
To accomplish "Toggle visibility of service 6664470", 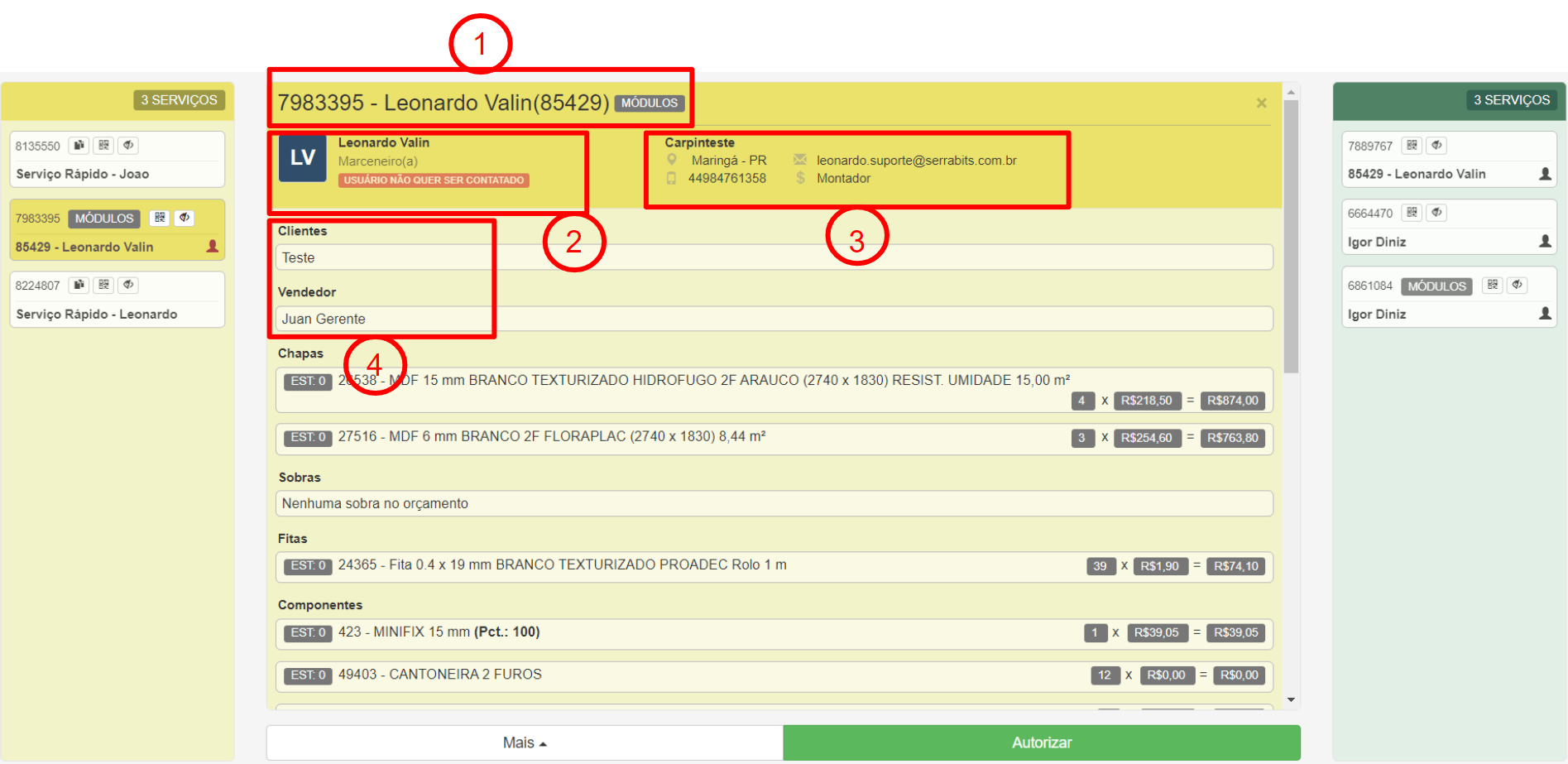I will tap(1437, 213).
